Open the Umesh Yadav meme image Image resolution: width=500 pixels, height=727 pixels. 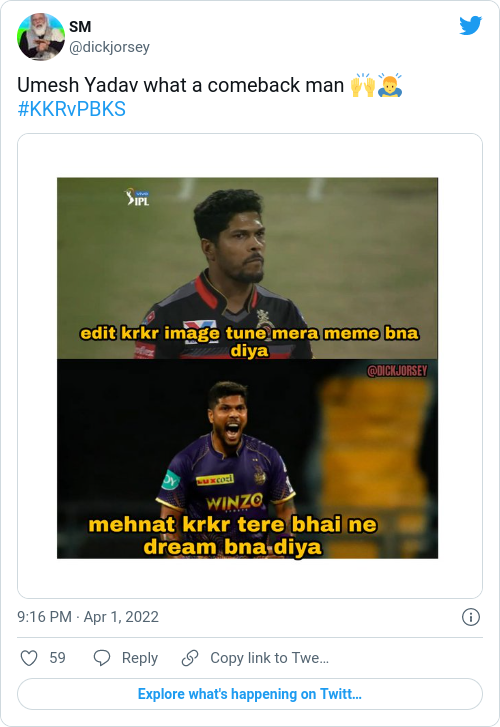[x=248, y=368]
